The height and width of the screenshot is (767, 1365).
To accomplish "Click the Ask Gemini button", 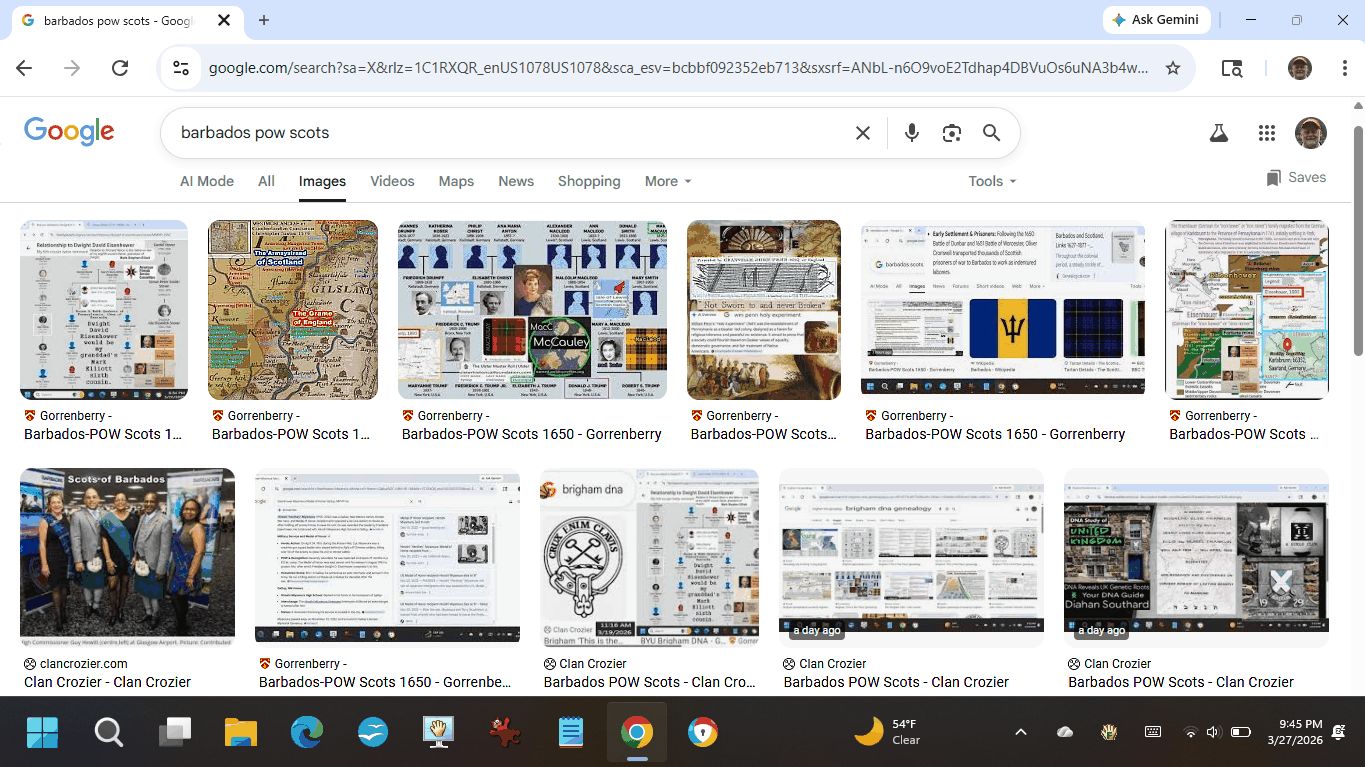I will [x=1157, y=20].
